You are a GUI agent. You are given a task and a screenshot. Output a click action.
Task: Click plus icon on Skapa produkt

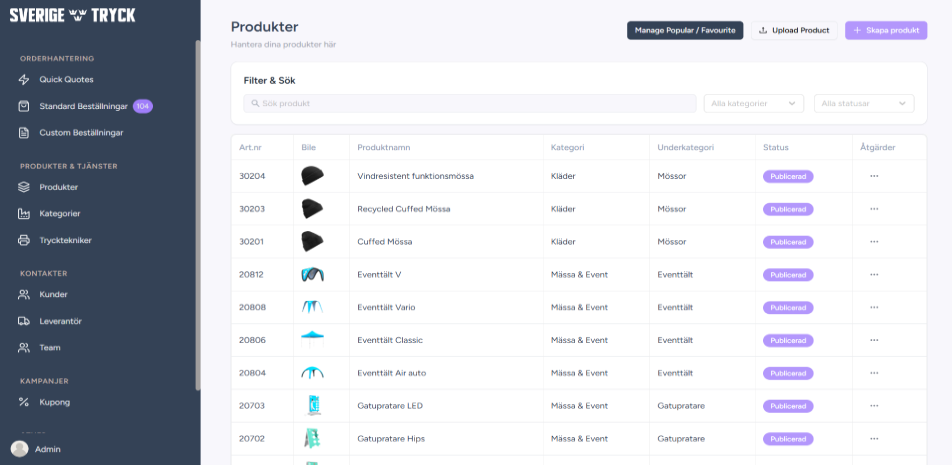pos(857,30)
